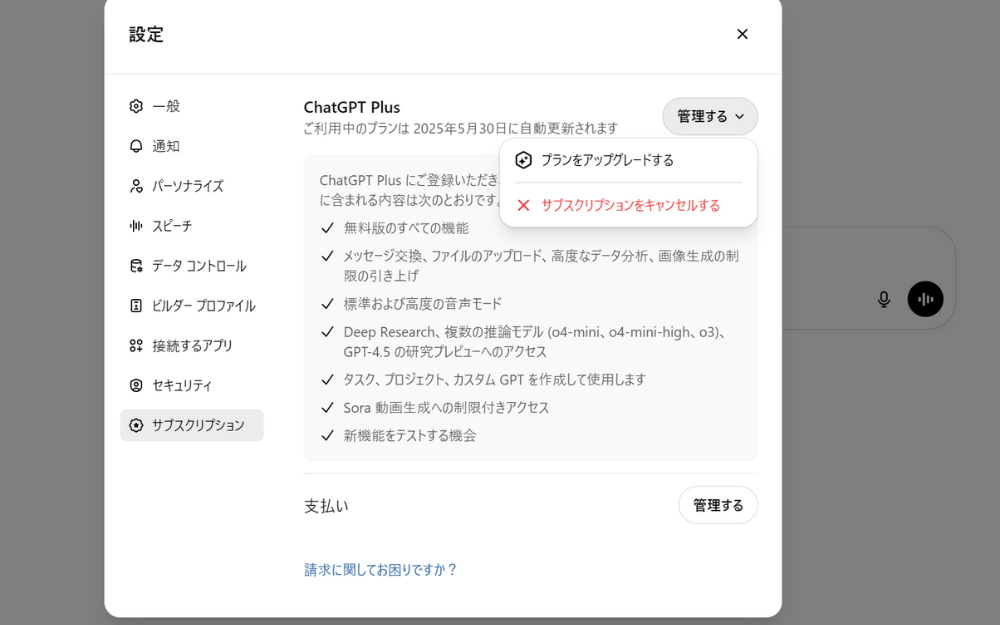The height and width of the screenshot is (625, 1000).
Task: Click checkmark beside メッセージ交換 row
Action: (327, 256)
